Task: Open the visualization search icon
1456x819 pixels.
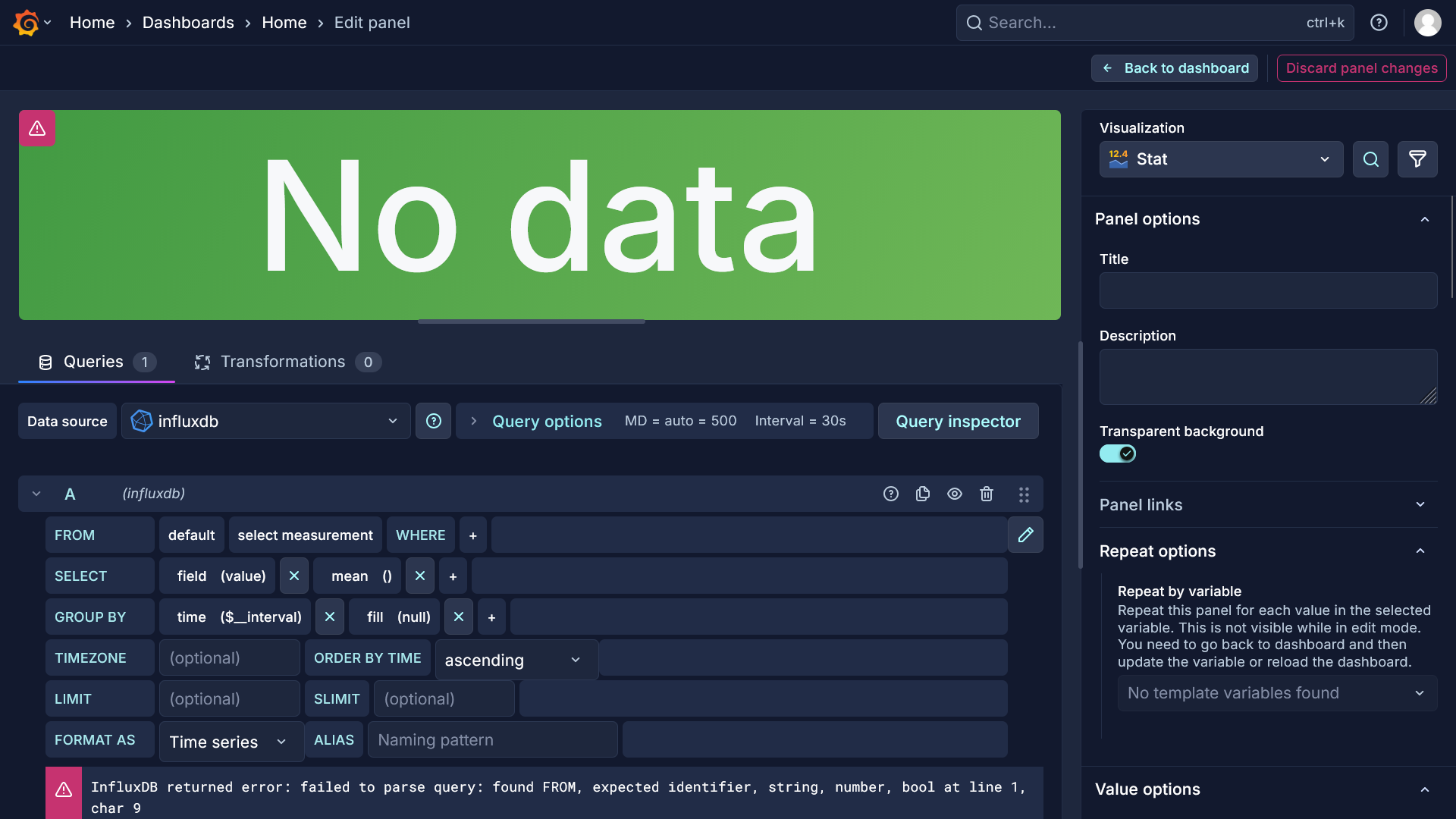Action: pyautogui.click(x=1370, y=159)
